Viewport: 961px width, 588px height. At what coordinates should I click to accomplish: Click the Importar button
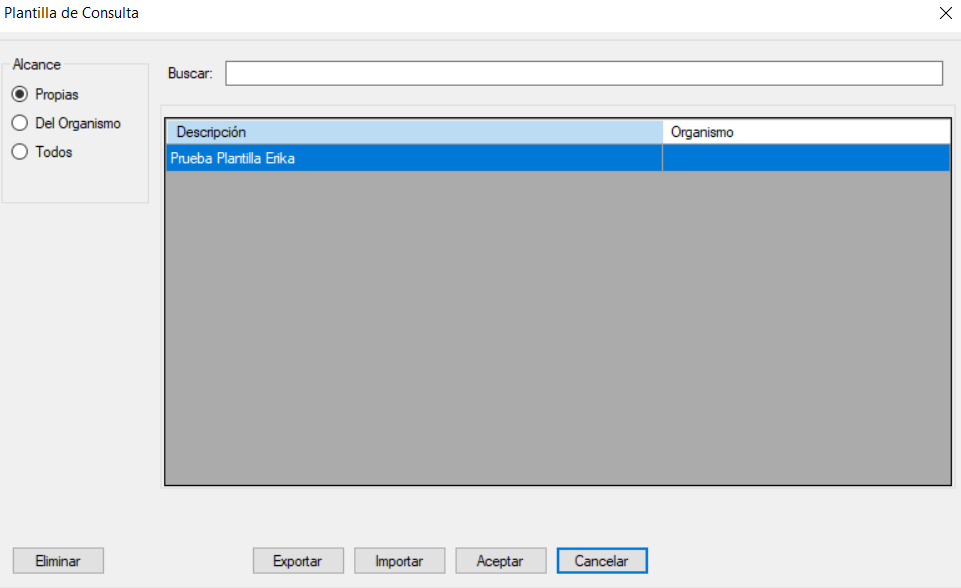[399, 561]
